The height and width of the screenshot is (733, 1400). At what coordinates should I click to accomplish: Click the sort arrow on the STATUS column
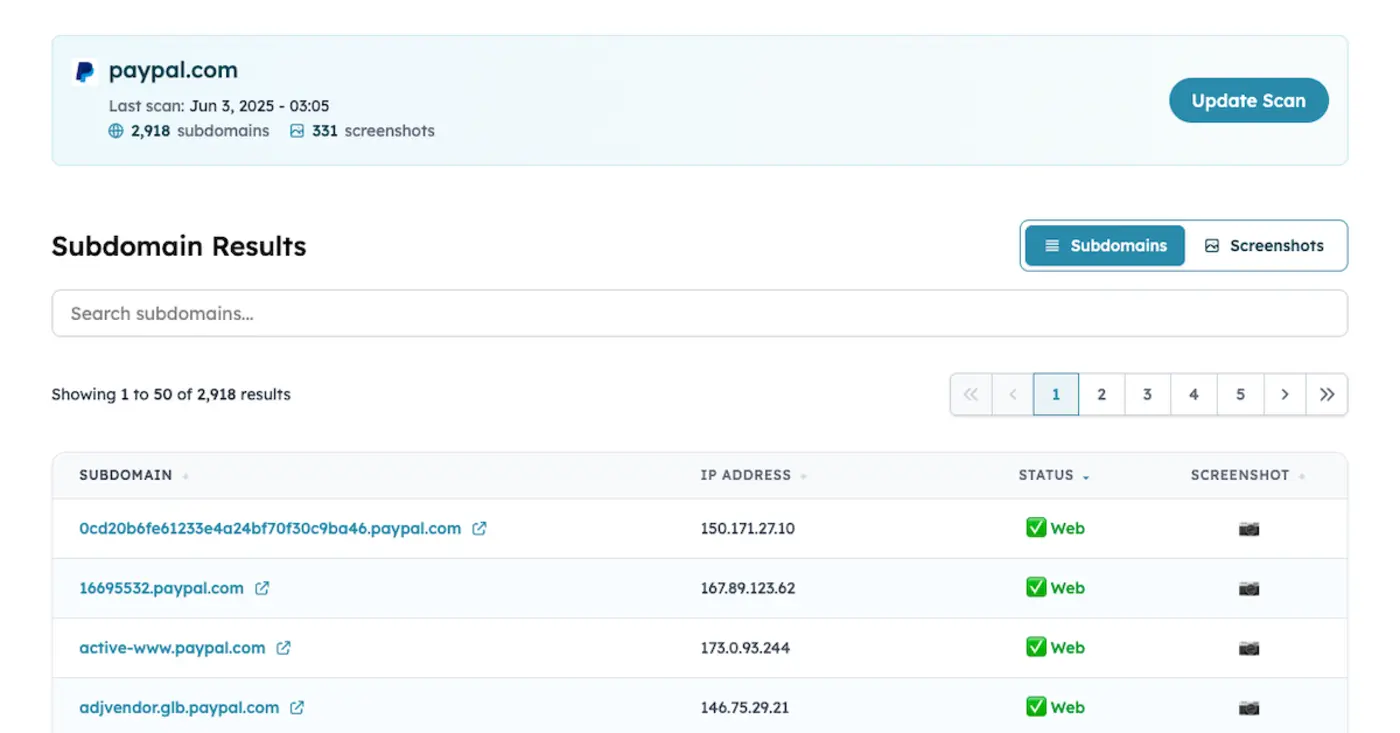click(1087, 476)
